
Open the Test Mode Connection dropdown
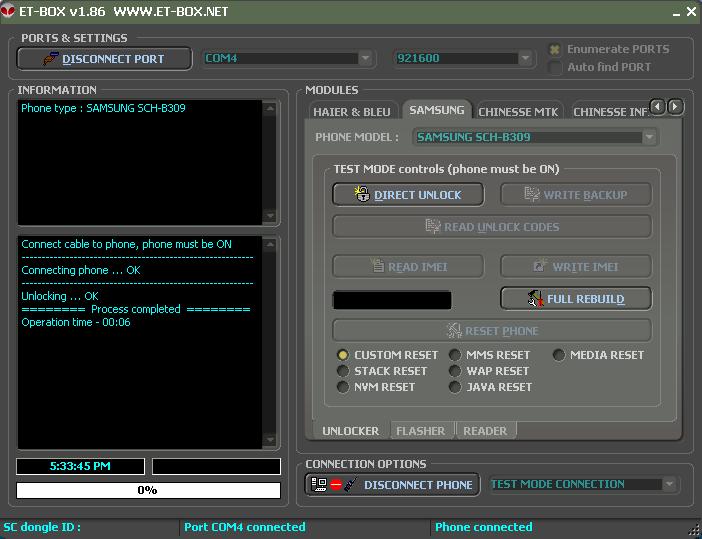(669, 484)
